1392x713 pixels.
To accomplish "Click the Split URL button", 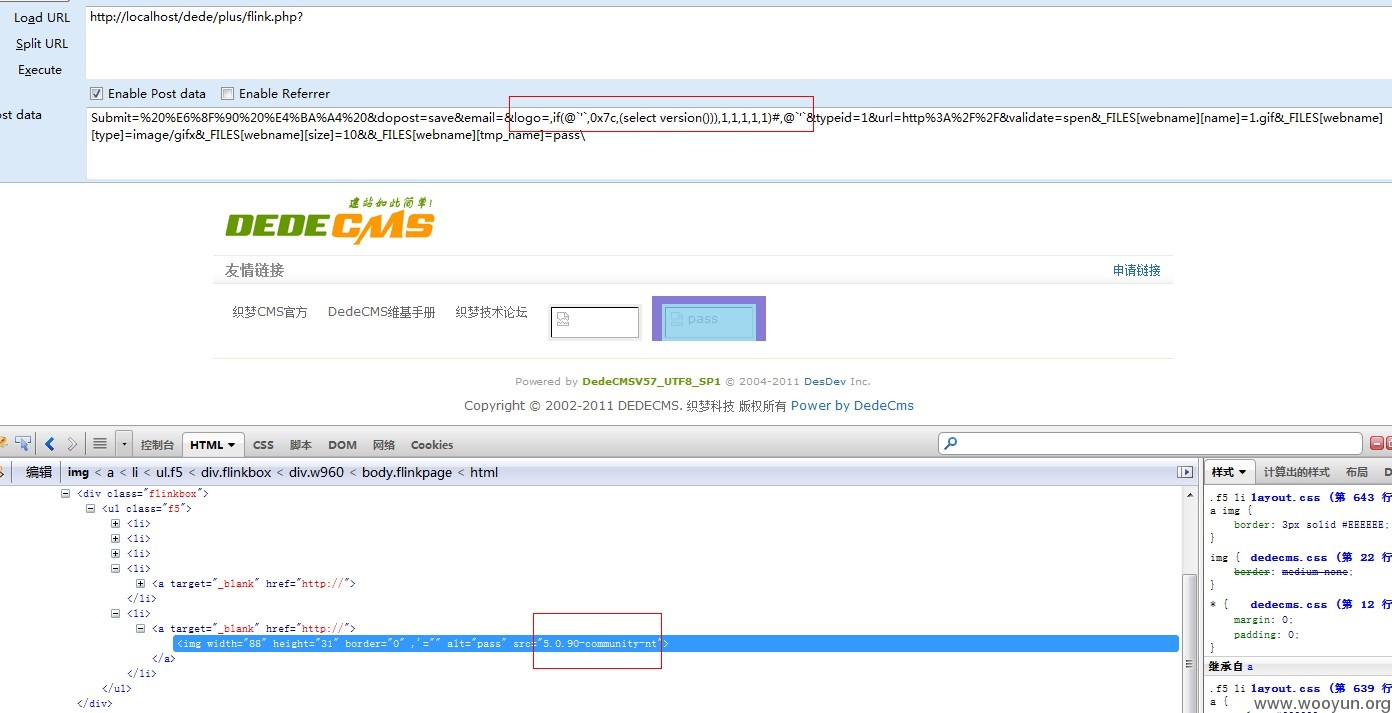I will point(42,43).
